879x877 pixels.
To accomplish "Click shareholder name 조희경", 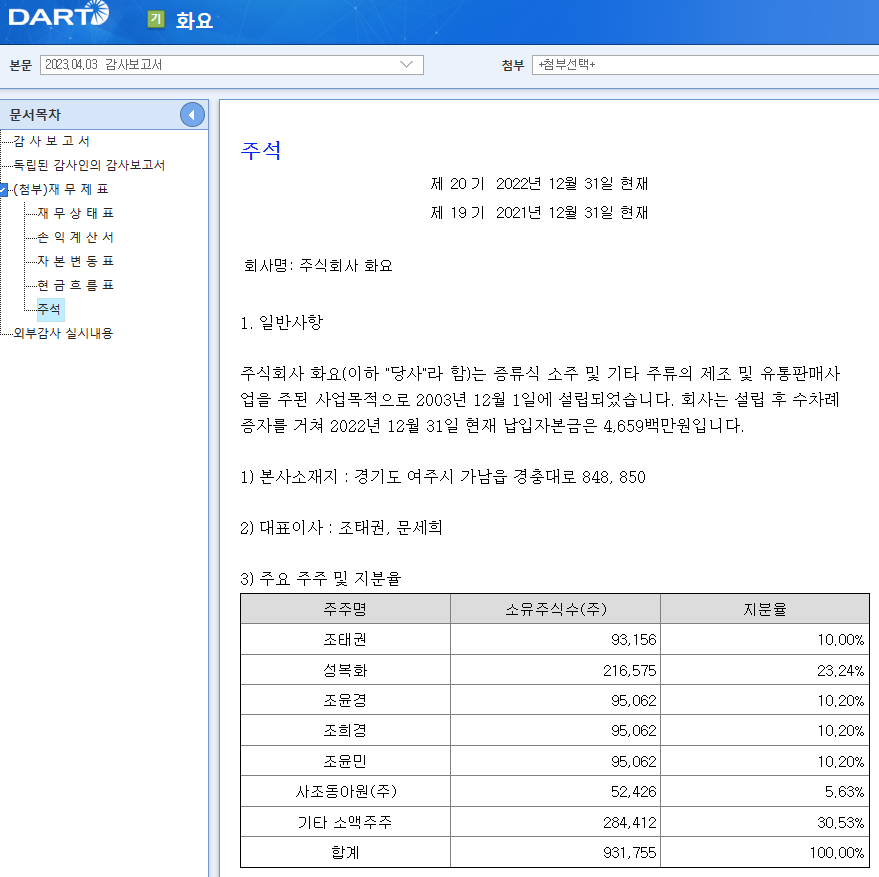I will (345, 731).
